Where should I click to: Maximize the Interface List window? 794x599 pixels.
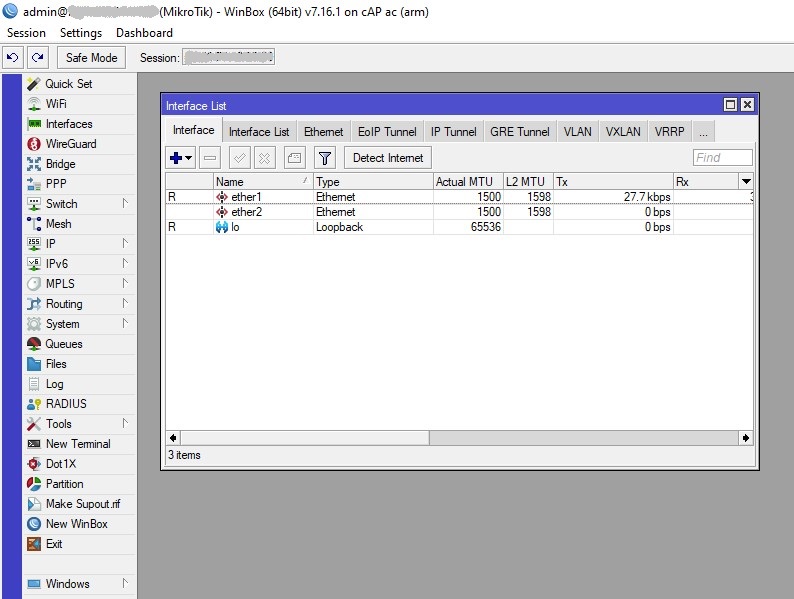(x=730, y=105)
